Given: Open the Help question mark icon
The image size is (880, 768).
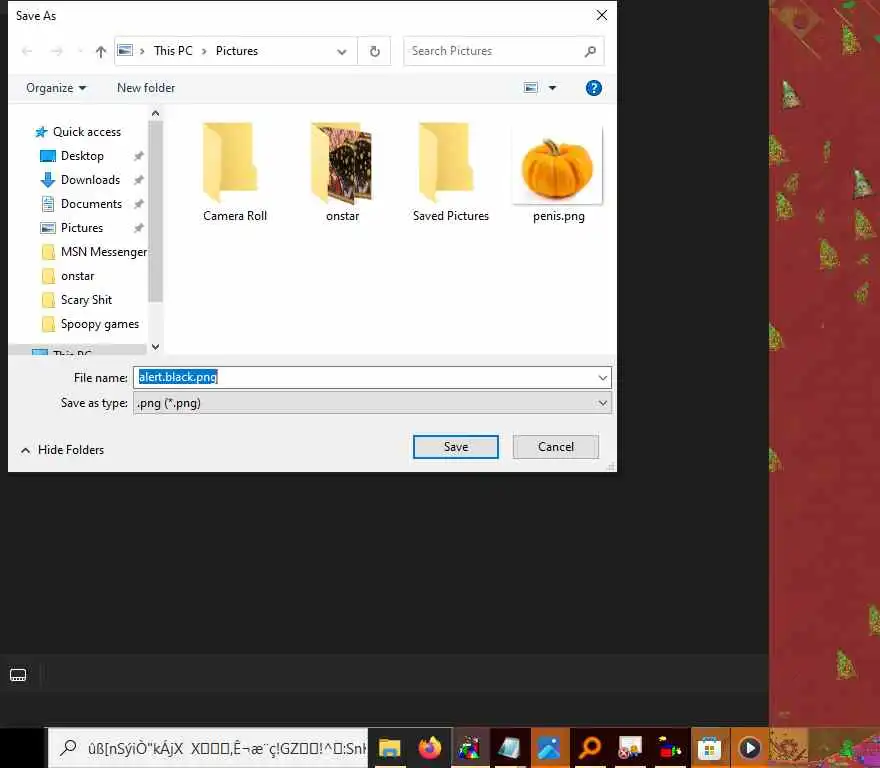Looking at the screenshot, I should (x=593, y=88).
